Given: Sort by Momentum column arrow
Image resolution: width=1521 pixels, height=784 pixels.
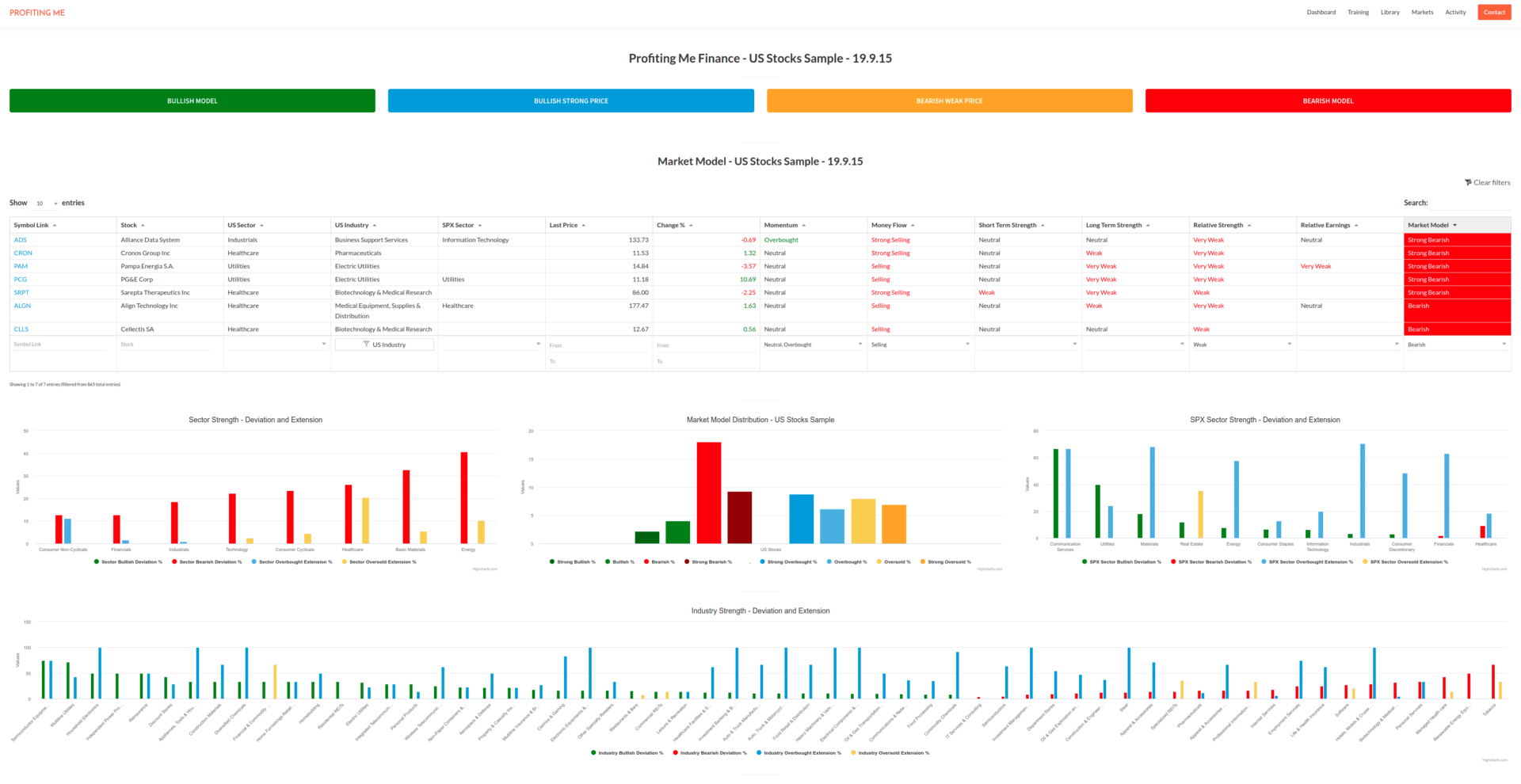Looking at the screenshot, I should [x=804, y=226].
